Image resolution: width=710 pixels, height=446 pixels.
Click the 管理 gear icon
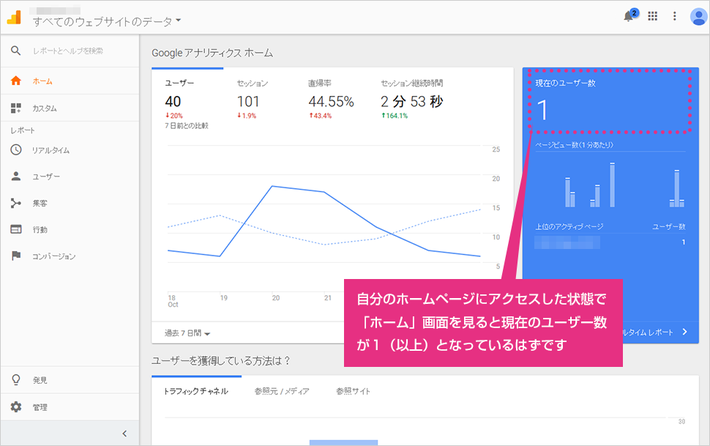(x=16, y=407)
